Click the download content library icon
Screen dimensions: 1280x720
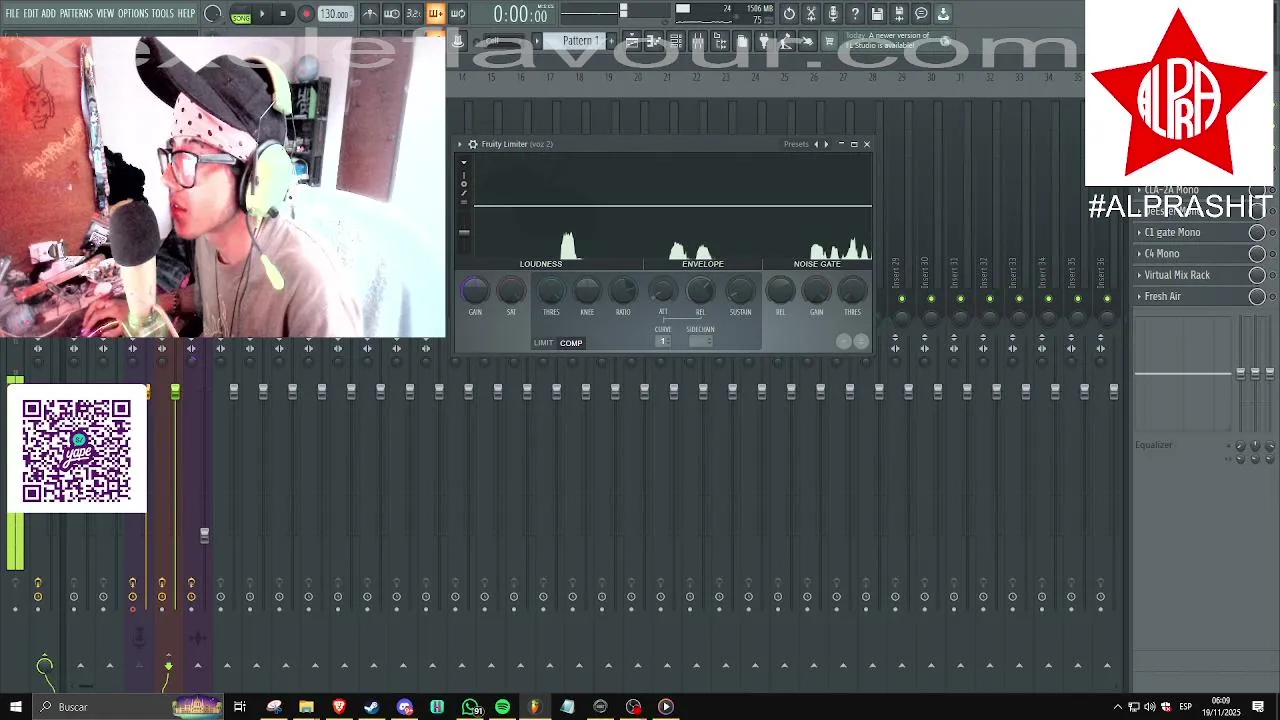tap(943, 14)
